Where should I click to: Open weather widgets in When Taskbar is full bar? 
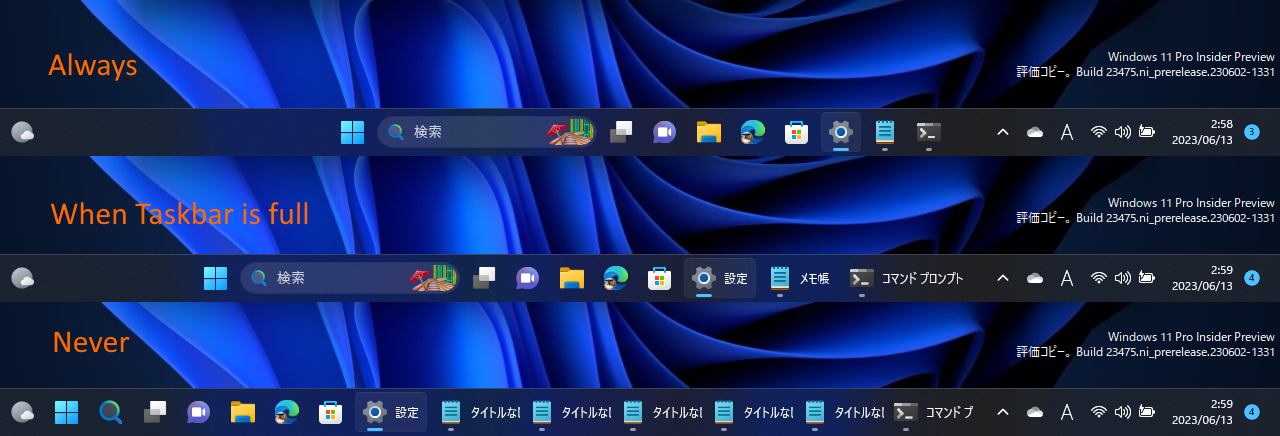(x=23, y=278)
